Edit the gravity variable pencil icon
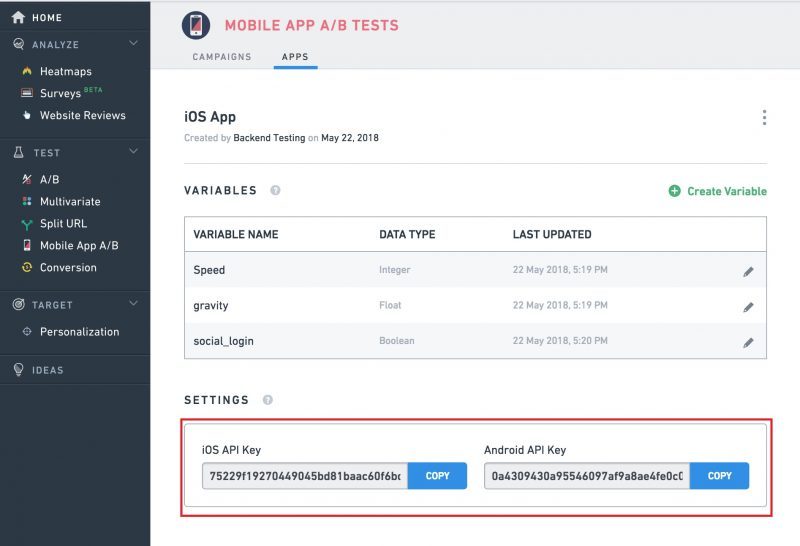The width and height of the screenshot is (800, 546). [x=748, y=307]
